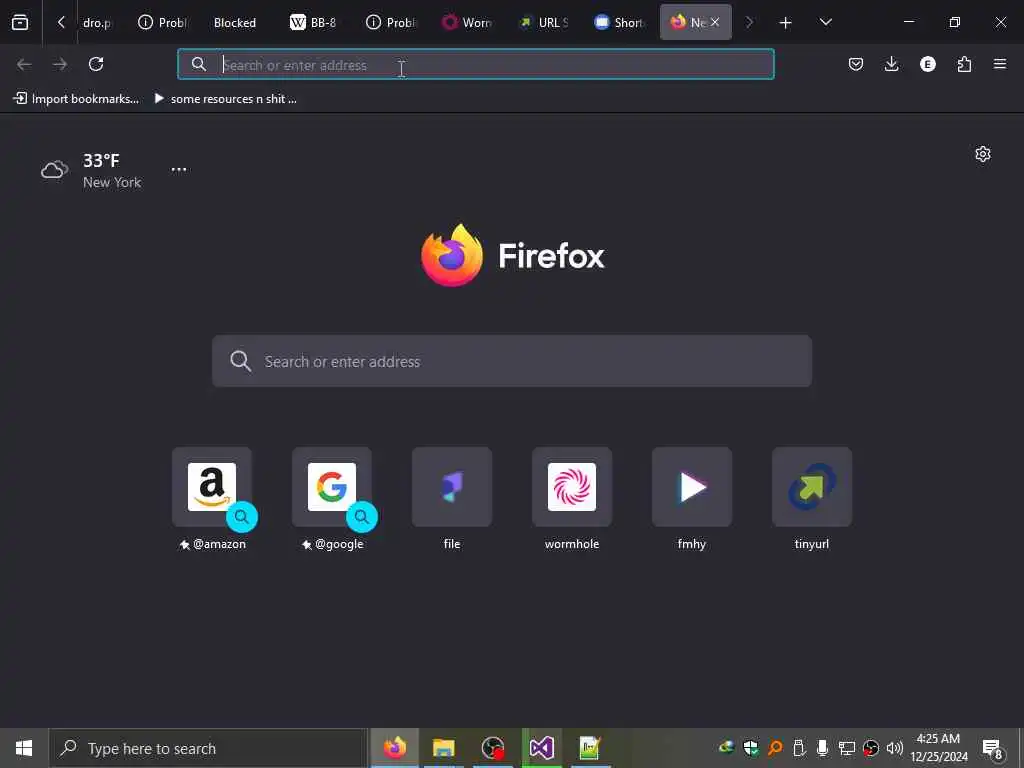
Task: Expand the list all tabs dropdown
Action: 825,22
